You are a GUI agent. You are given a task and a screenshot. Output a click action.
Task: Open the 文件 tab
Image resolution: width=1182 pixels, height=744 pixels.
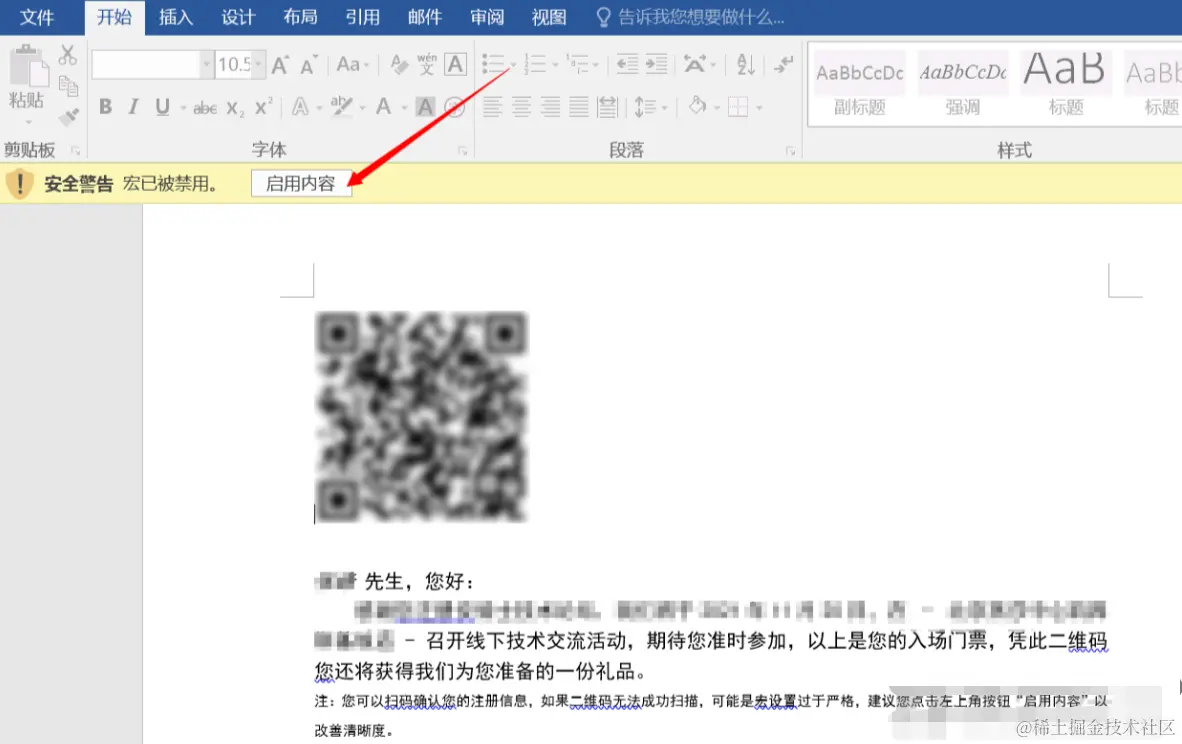(x=37, y=17)
